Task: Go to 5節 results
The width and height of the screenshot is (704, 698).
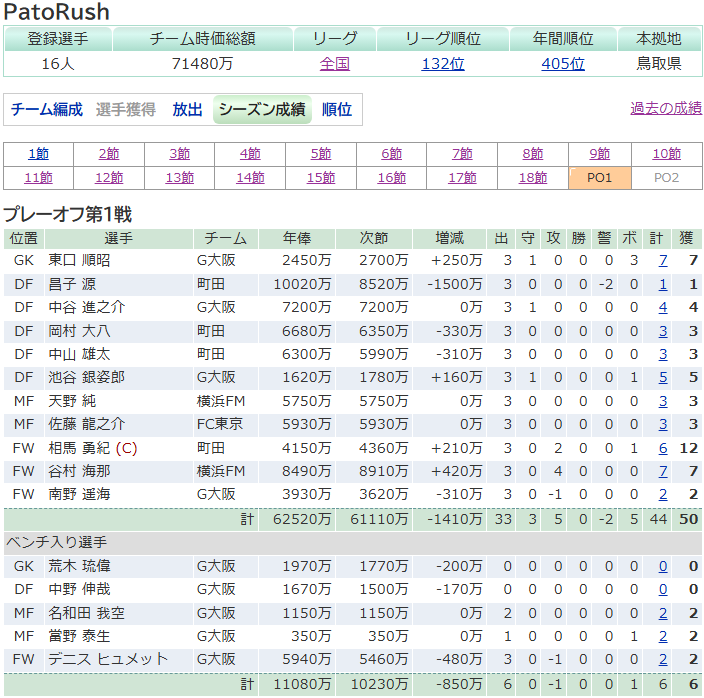Action: [x=321, y=154]
